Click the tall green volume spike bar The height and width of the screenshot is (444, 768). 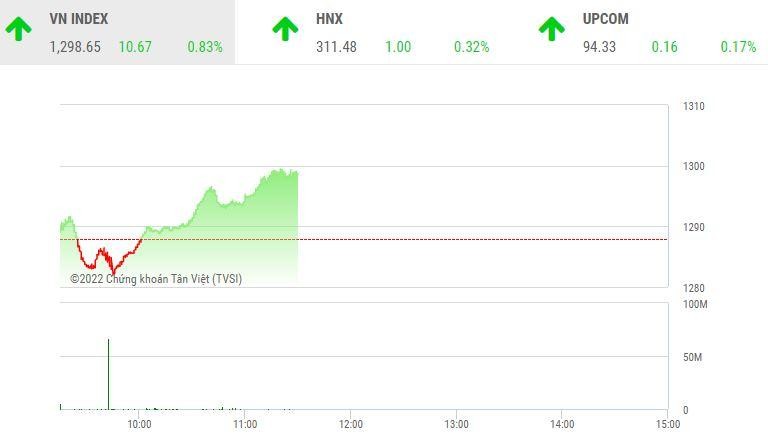point(108,375)
